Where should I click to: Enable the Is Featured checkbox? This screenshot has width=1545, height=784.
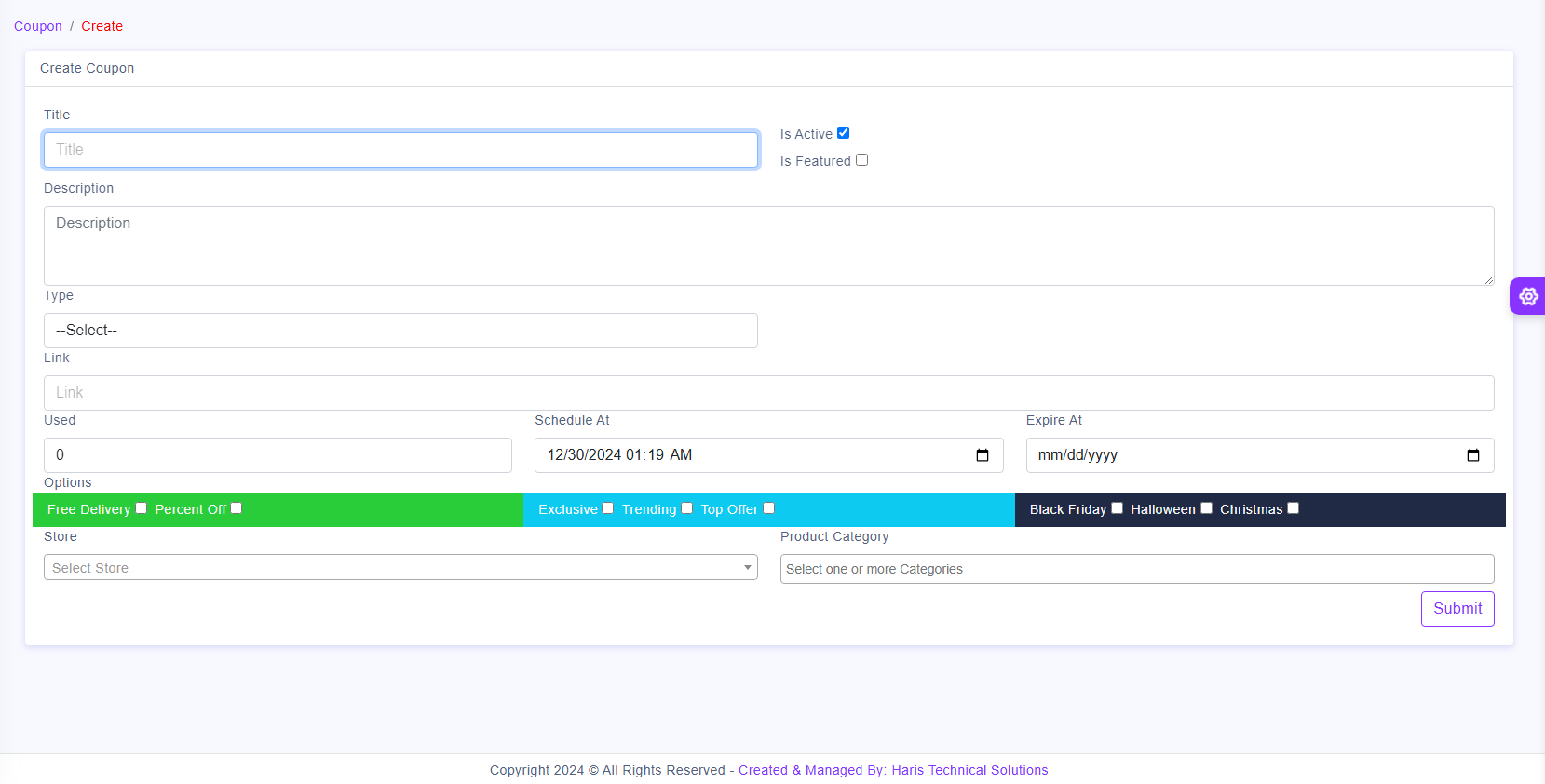click(x=861, y=160)
